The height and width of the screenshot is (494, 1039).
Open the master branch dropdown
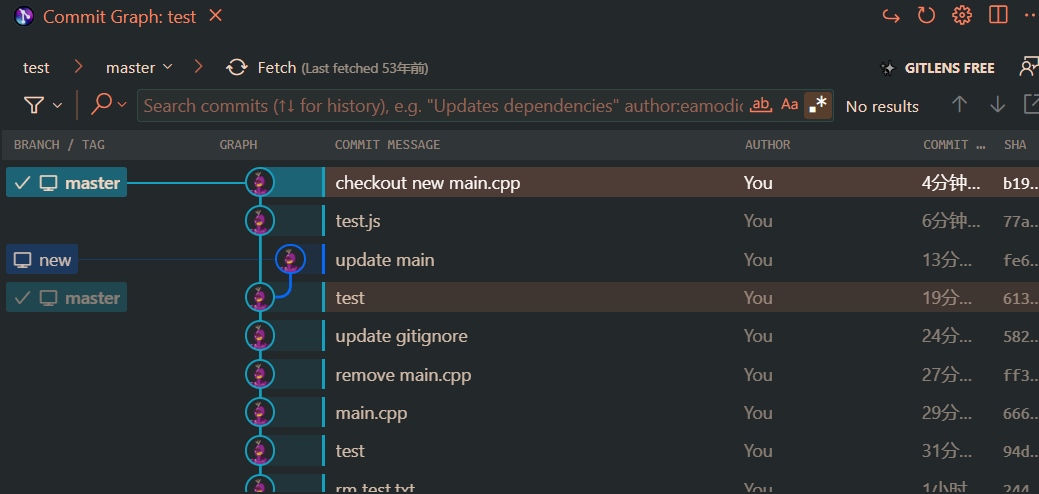(x=139, y=68)
